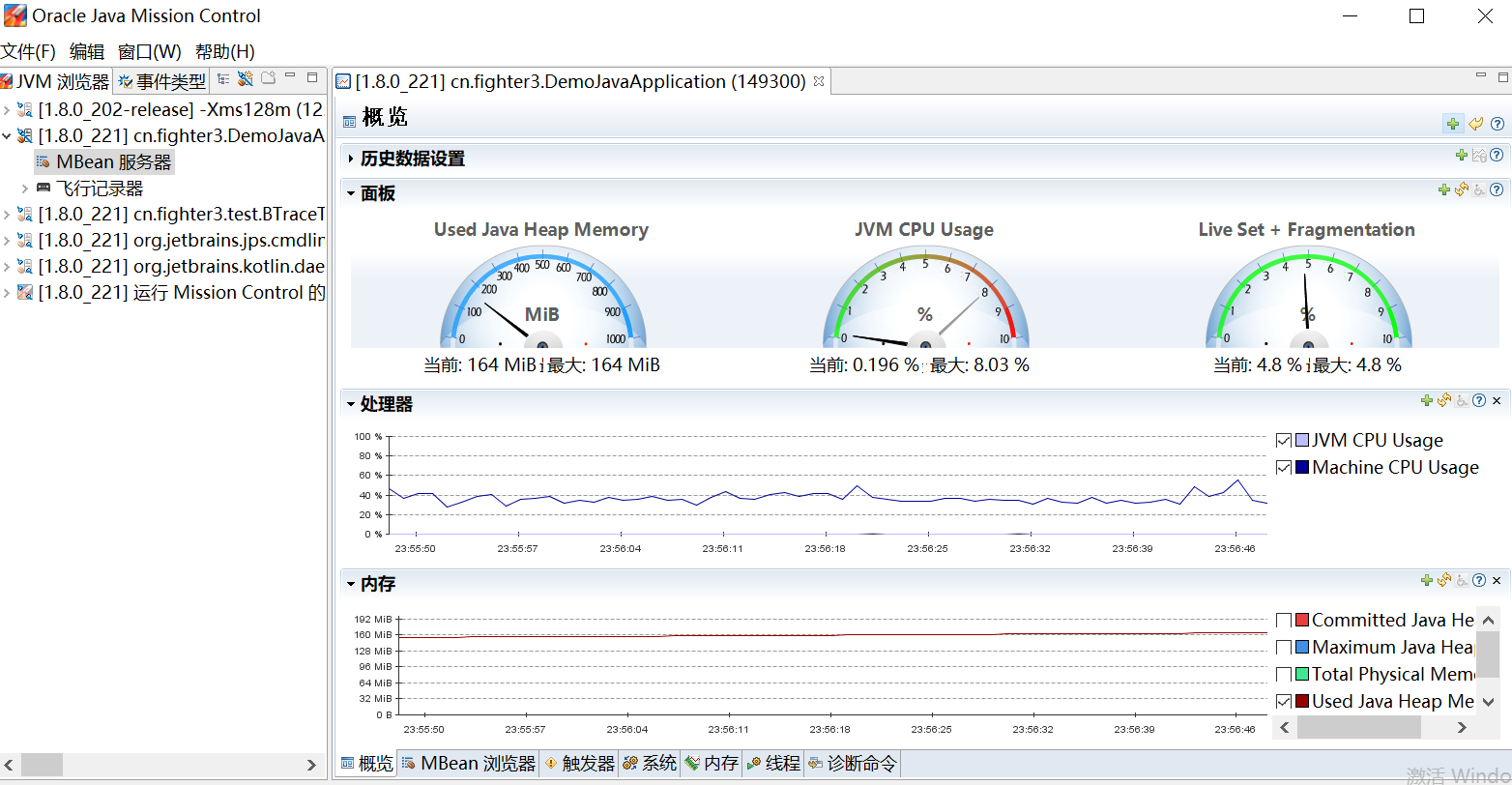Expand the 飞行记录器 node

click(x=25, y=189)
